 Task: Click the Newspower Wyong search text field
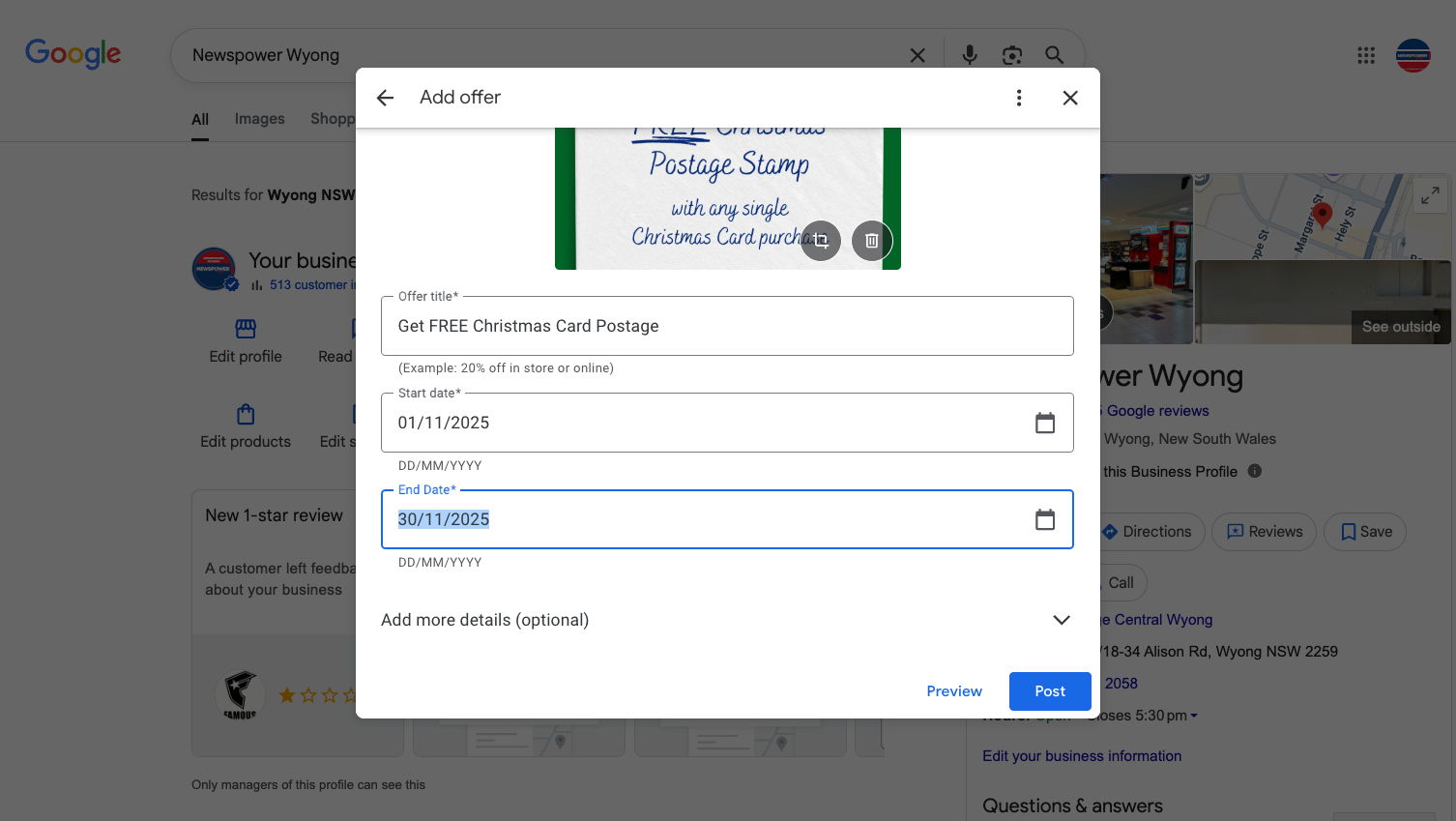(x=541, y=55)
